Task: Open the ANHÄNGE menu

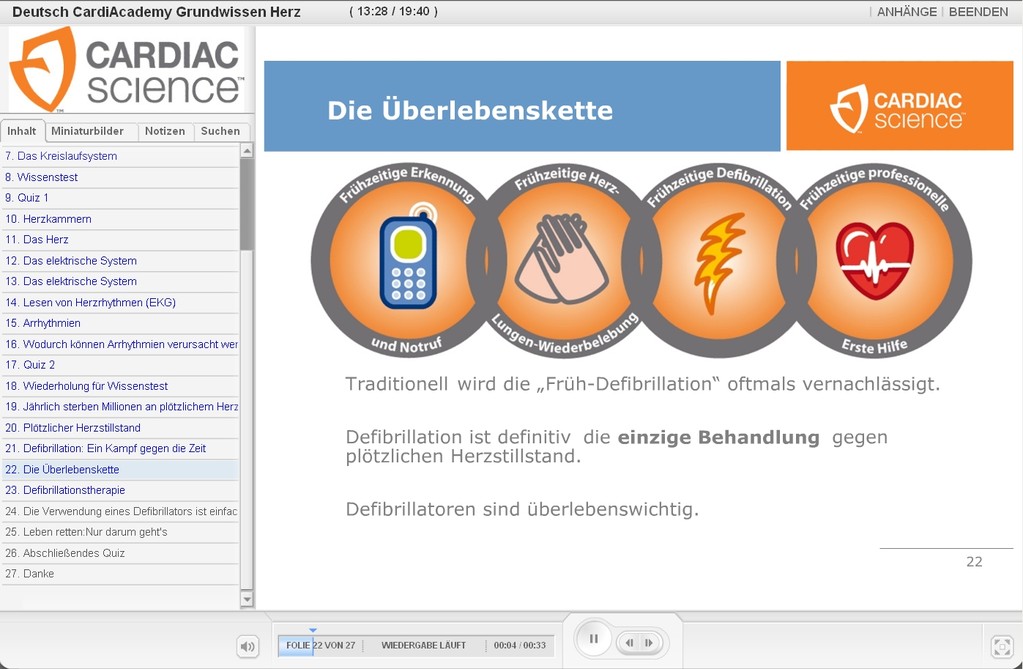Action: (906, 12)
